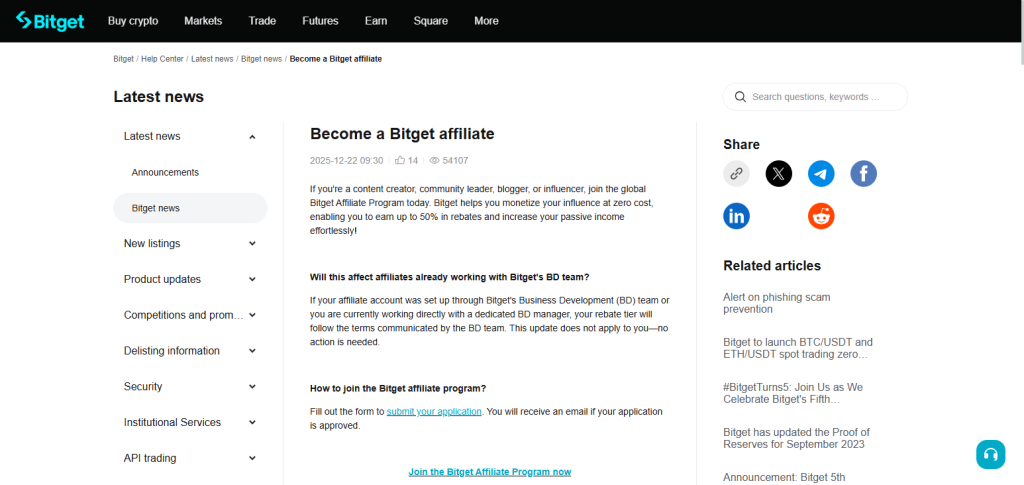The image size is (1024, 485).
Task: Click the Become a Bitget affiliate heading
Action: point(402,134)
